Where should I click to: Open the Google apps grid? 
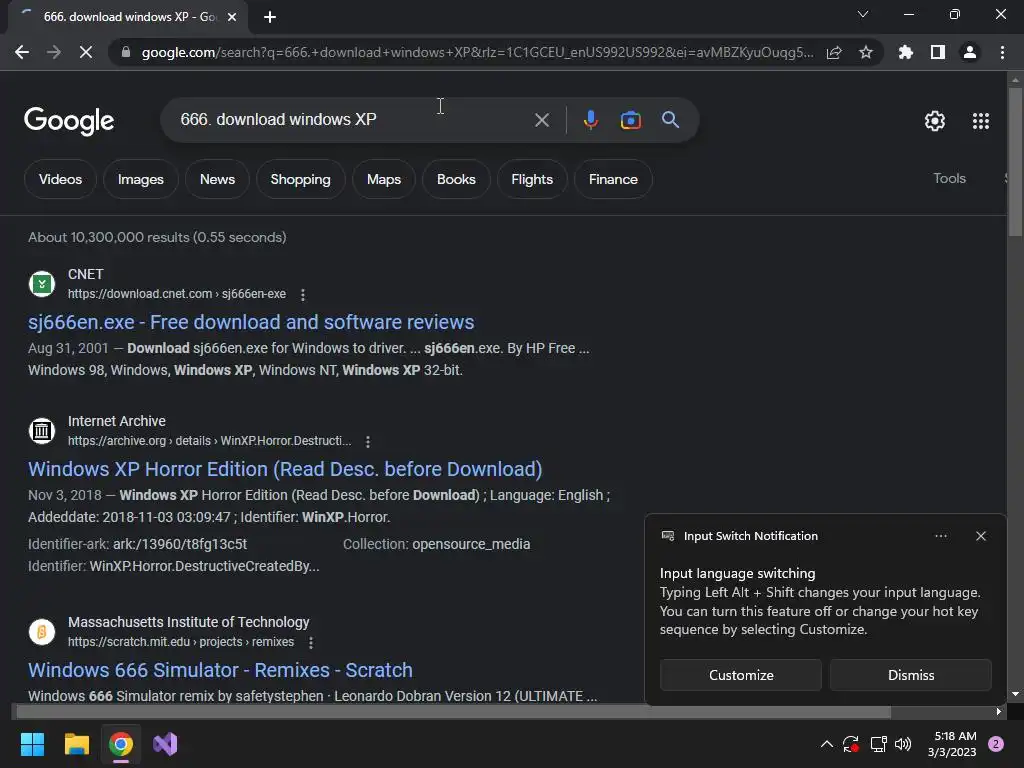[x=981, y=121]
